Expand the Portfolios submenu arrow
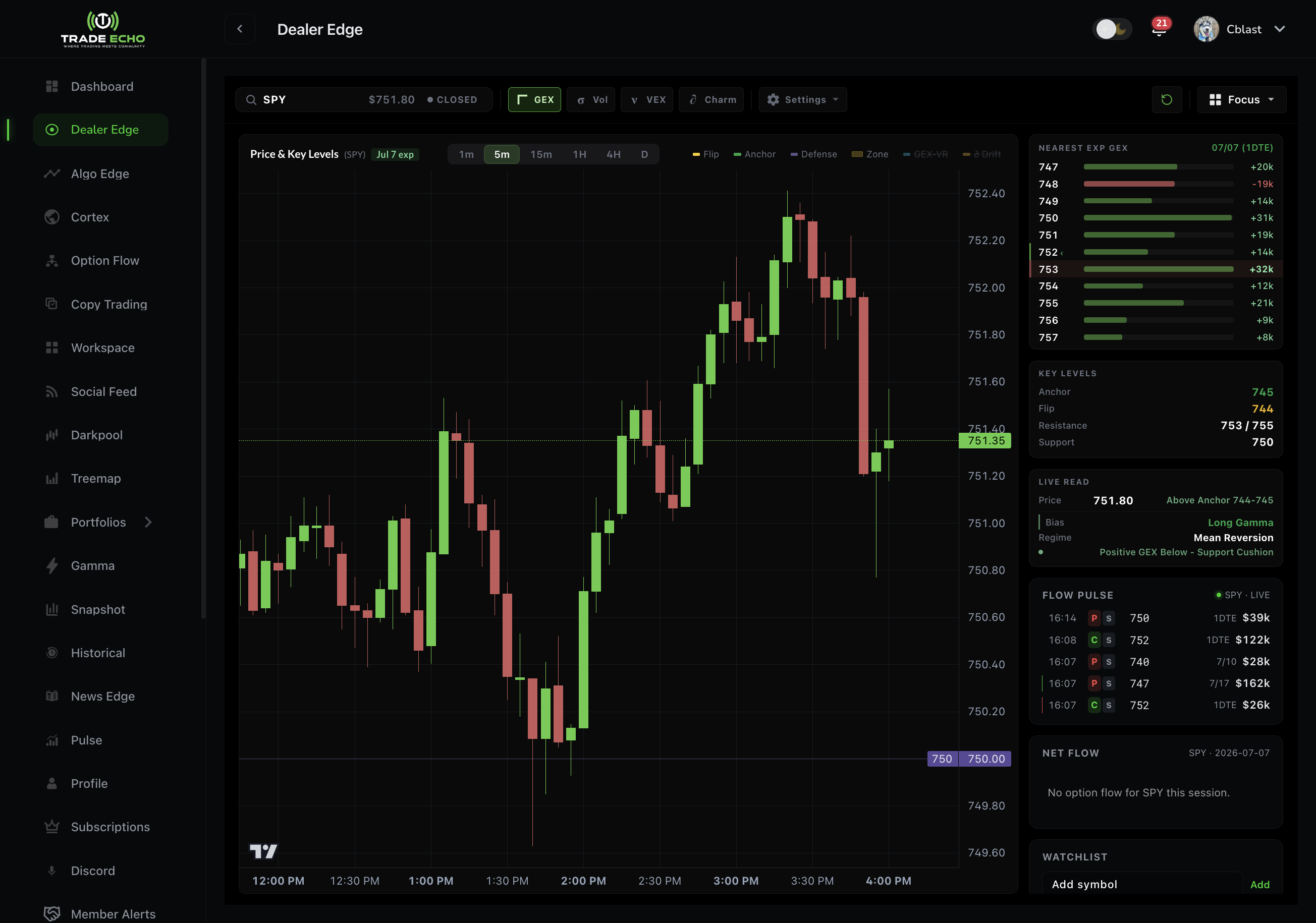Viewport: 1316px width, 923px height. pos(148,522)
